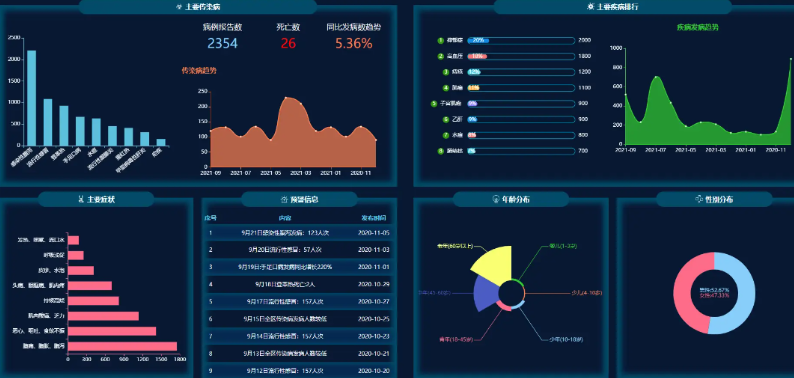Click the 性别分布 panel header

(714, 200)
